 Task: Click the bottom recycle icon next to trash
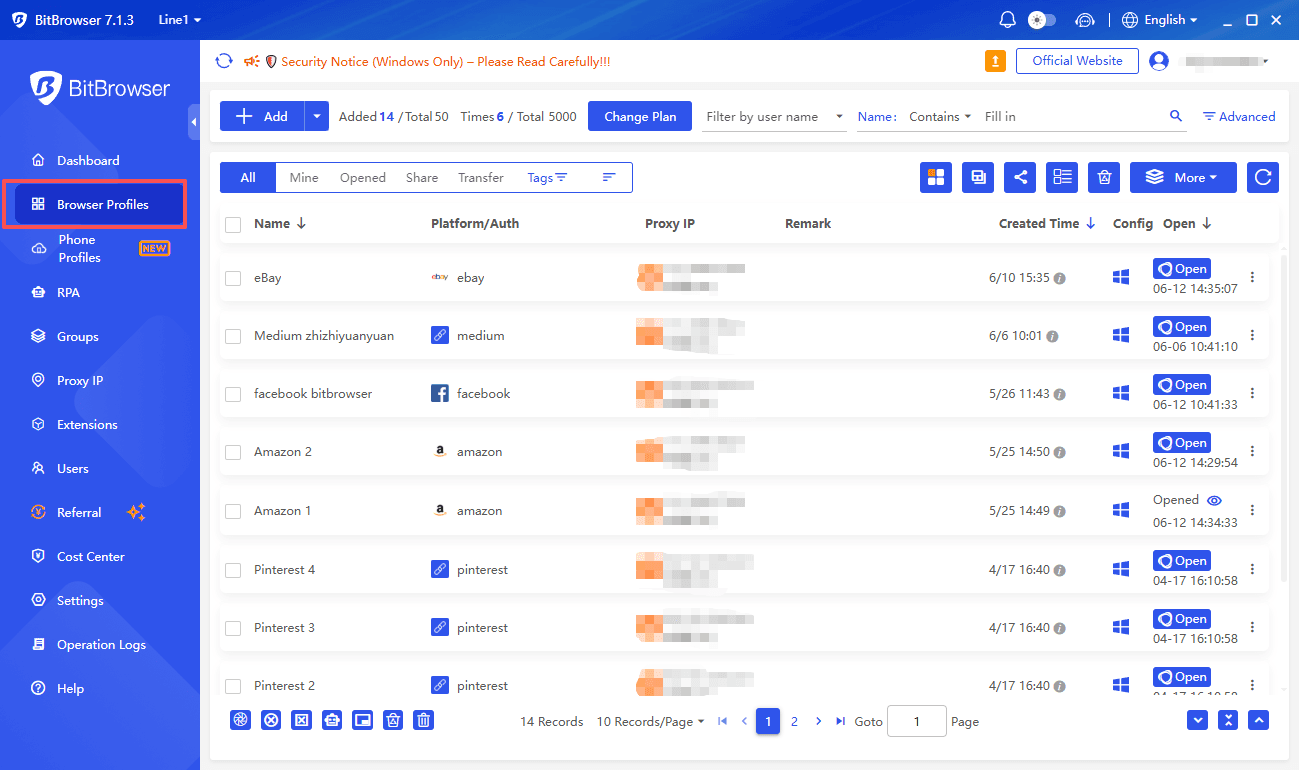click(393, 720)
